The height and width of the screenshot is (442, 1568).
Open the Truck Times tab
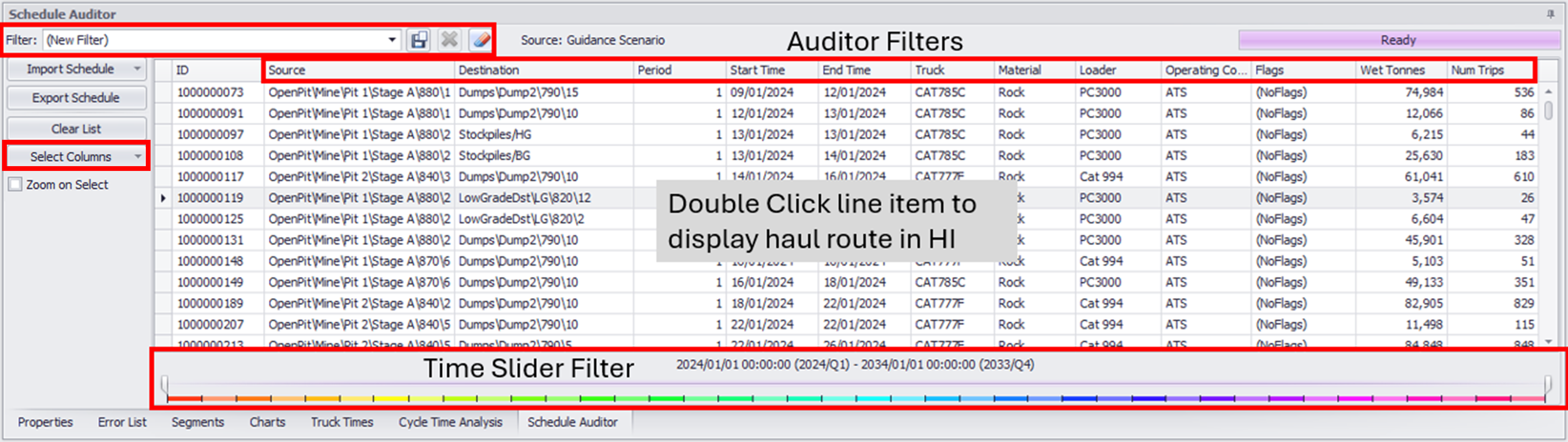click(342, 422)
